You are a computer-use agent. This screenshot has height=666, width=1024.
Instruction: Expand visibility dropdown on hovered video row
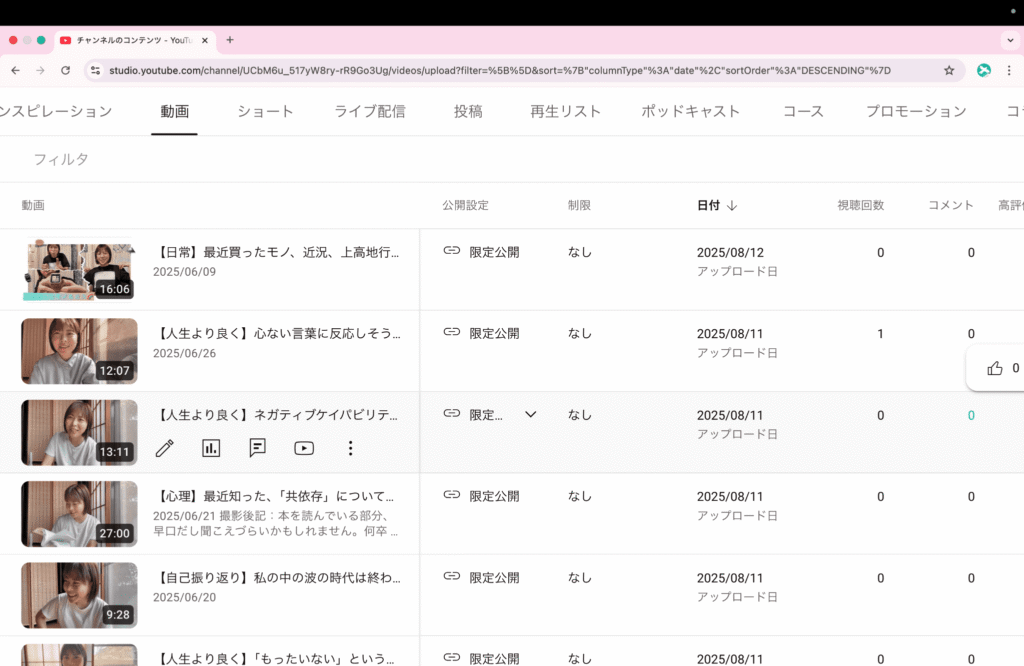pyautogui.click(x=531, y=414)
